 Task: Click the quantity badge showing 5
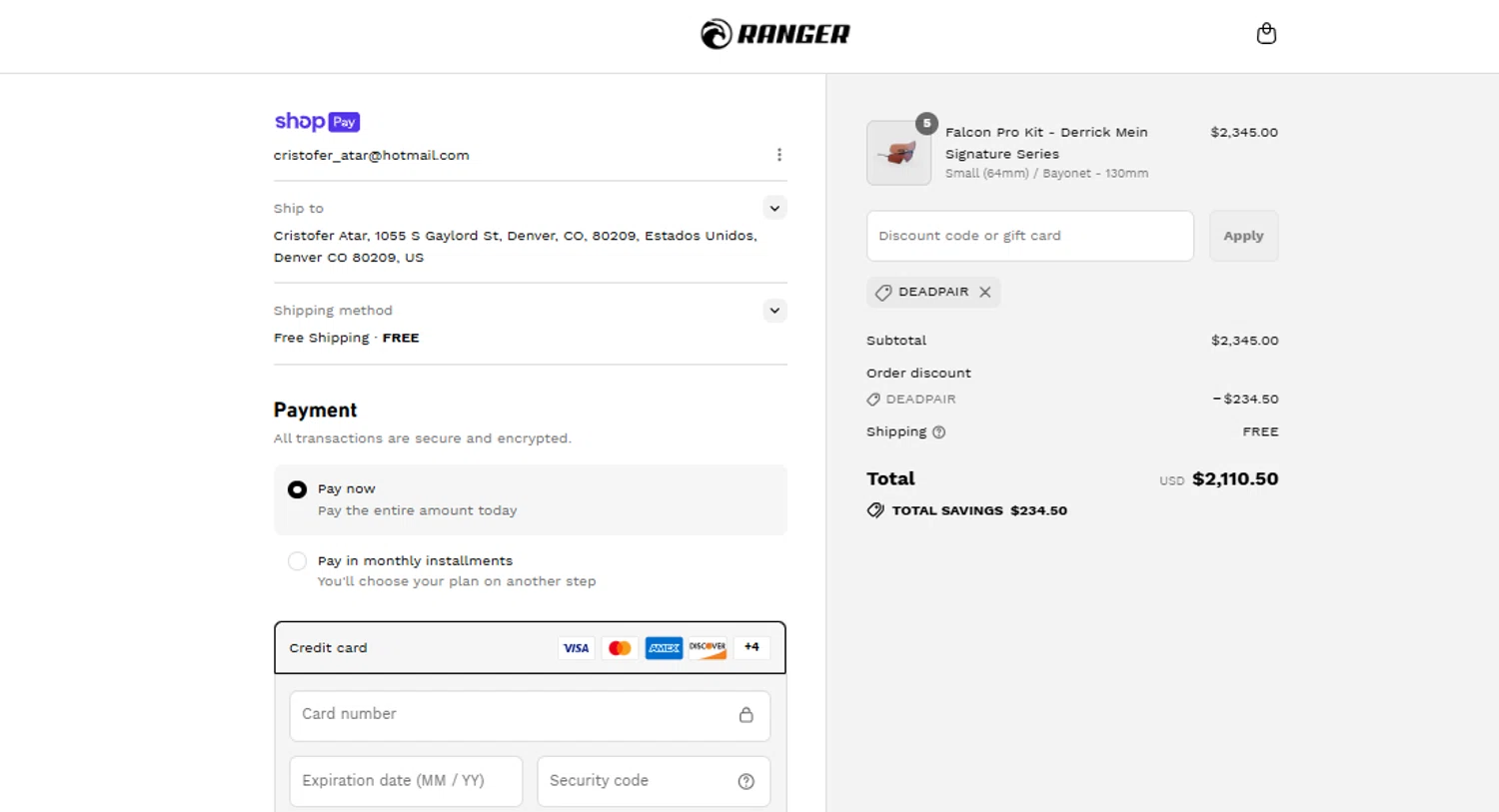pyautogui.click(x=926, y=124)
